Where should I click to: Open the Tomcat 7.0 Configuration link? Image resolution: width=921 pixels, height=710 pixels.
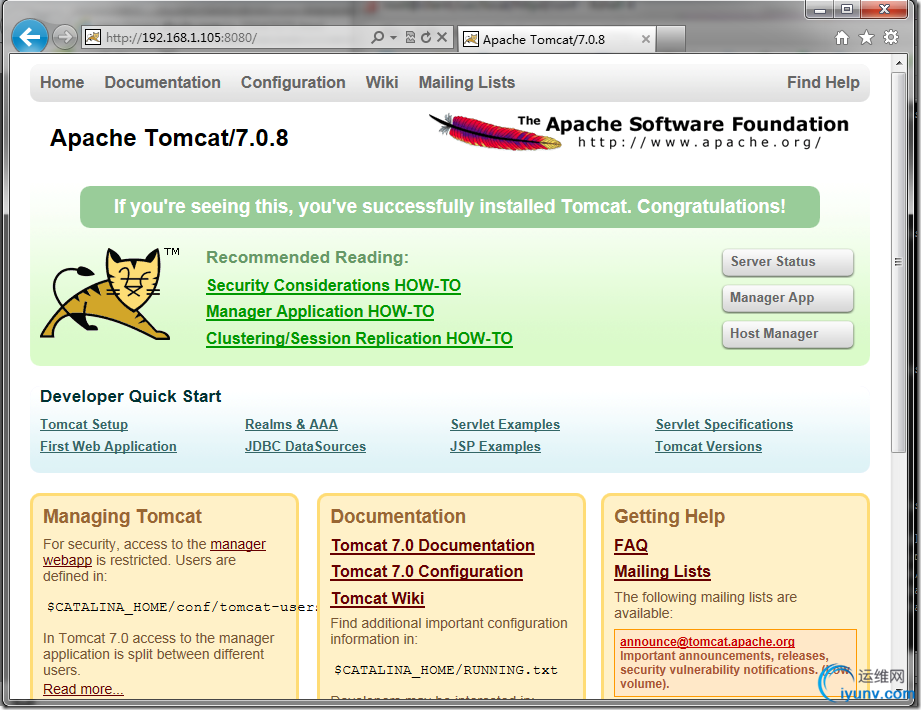coord(427,572)
